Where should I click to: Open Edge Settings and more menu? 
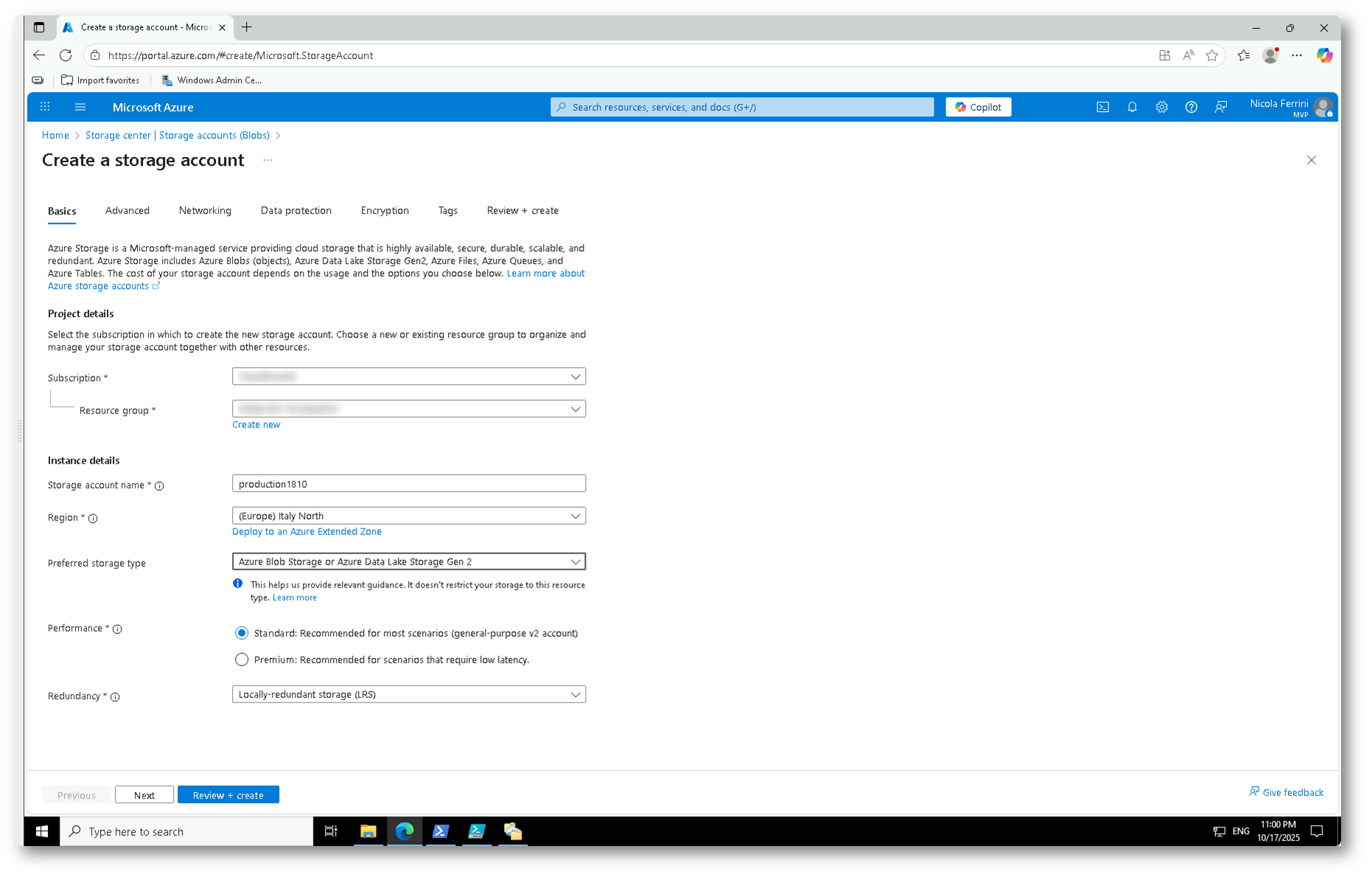1297,55
